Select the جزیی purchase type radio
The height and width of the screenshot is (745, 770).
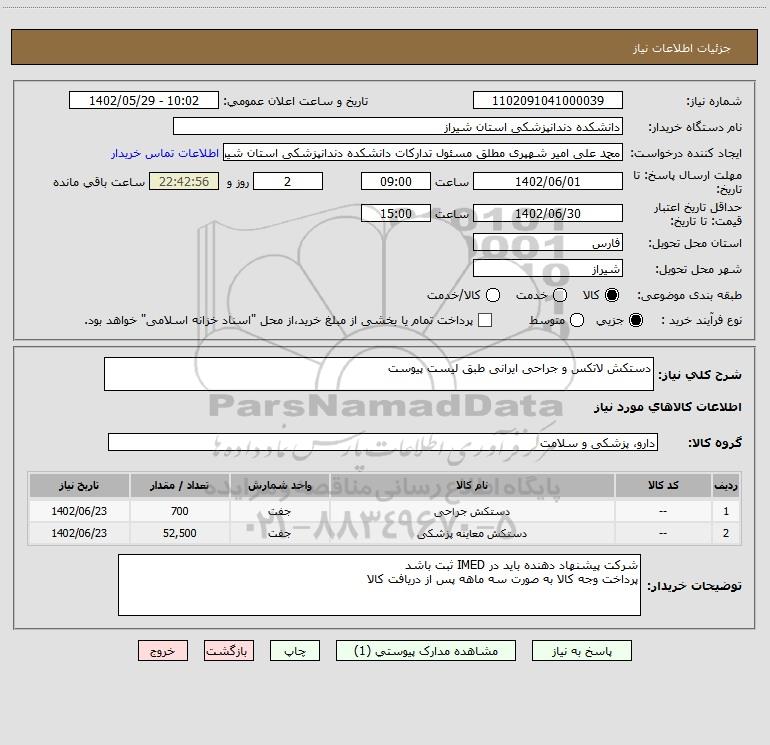pyautogui.click(x=636, y=320)
